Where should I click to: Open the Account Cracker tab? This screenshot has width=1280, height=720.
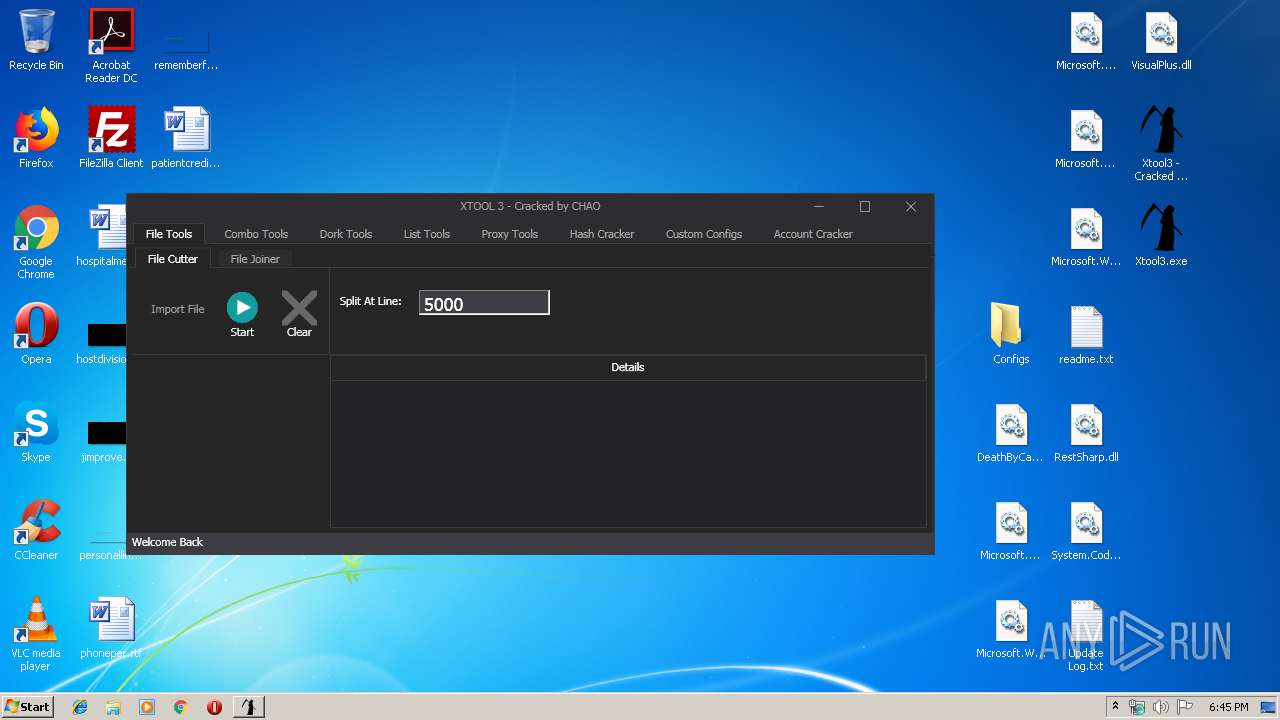point(813,234)
